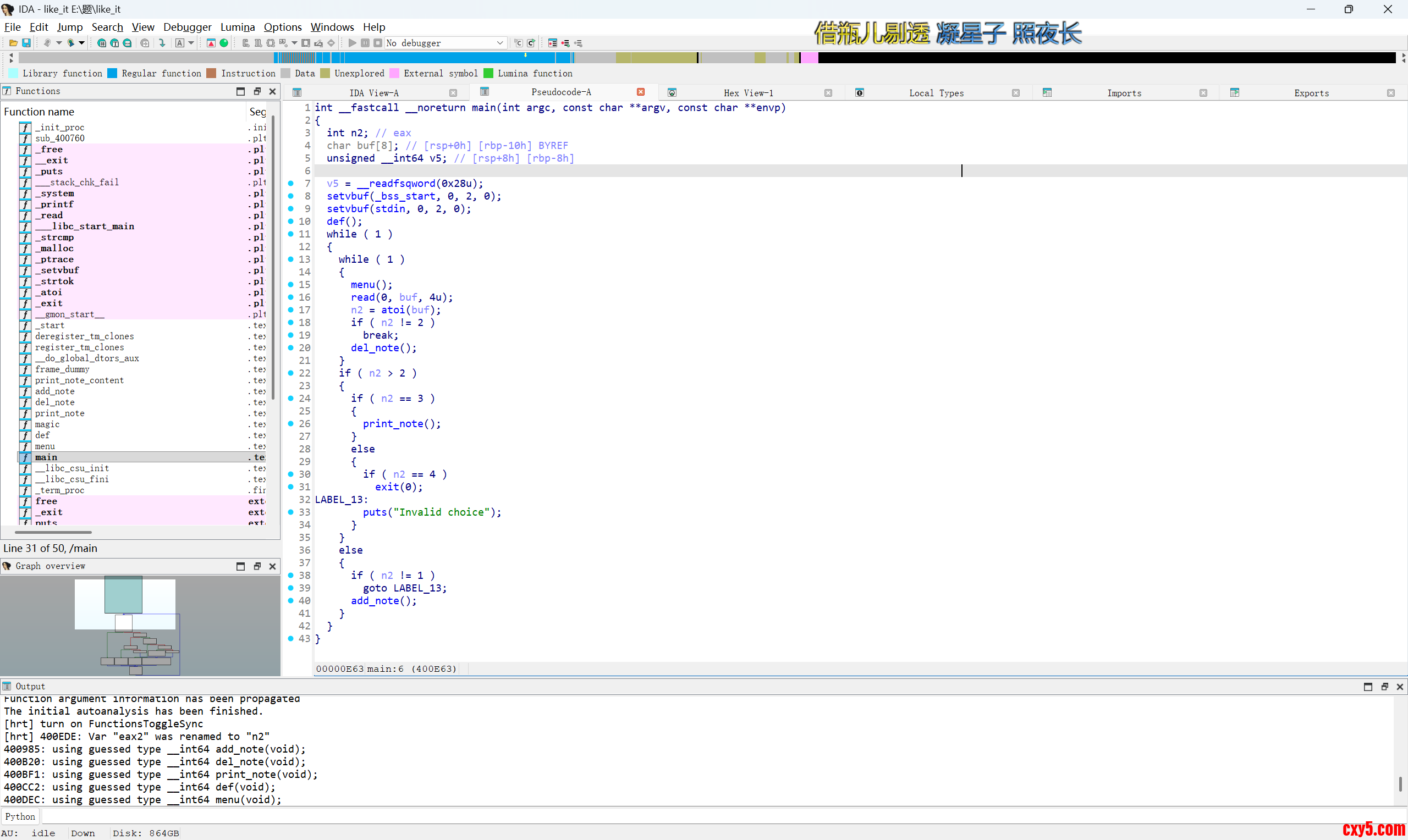Select del_note in Functions list
The width and height of the screenshot is (1408, 840).
55,402
